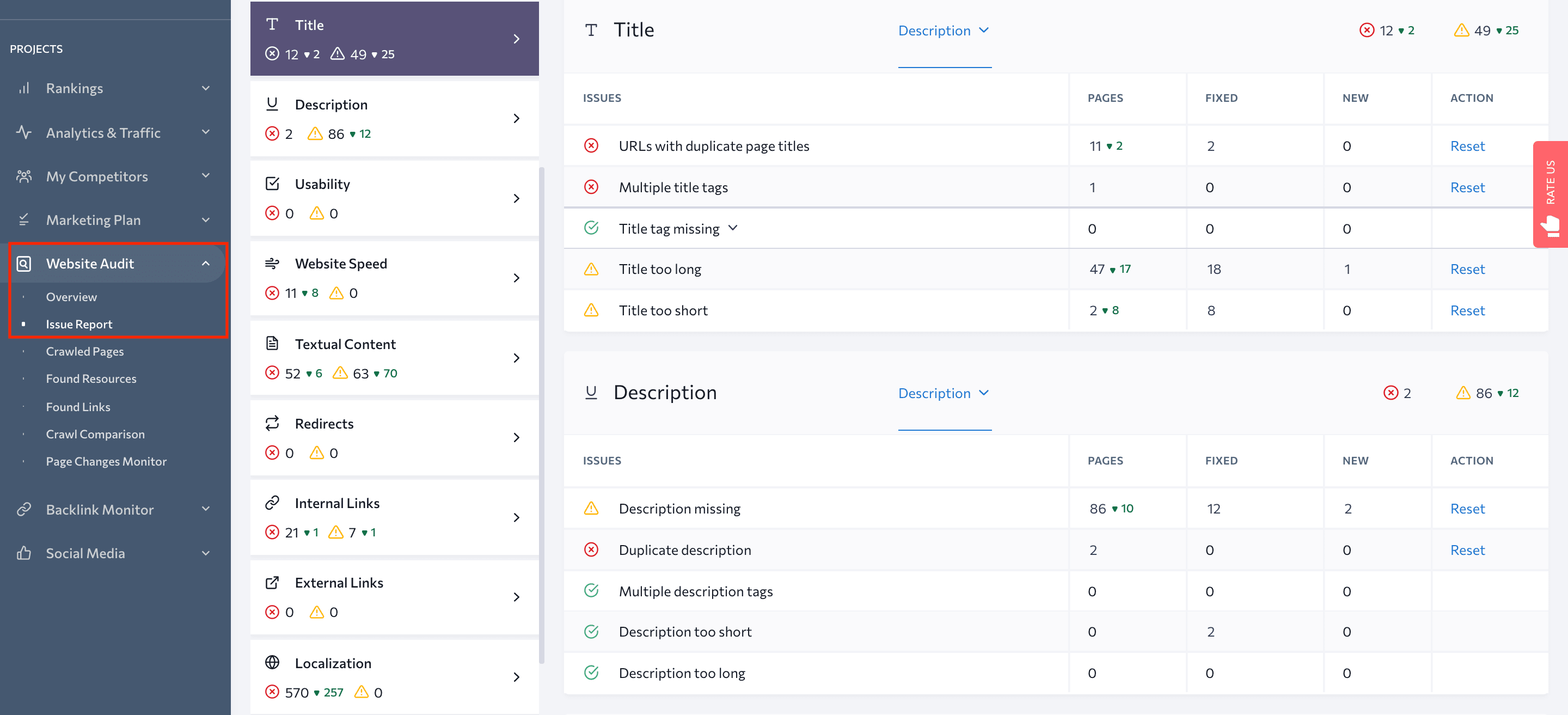The height and width of the screenshot is (715, 1568).
Task: Click the My Competitors sidebar icon
Action: (x=27, y=176)
